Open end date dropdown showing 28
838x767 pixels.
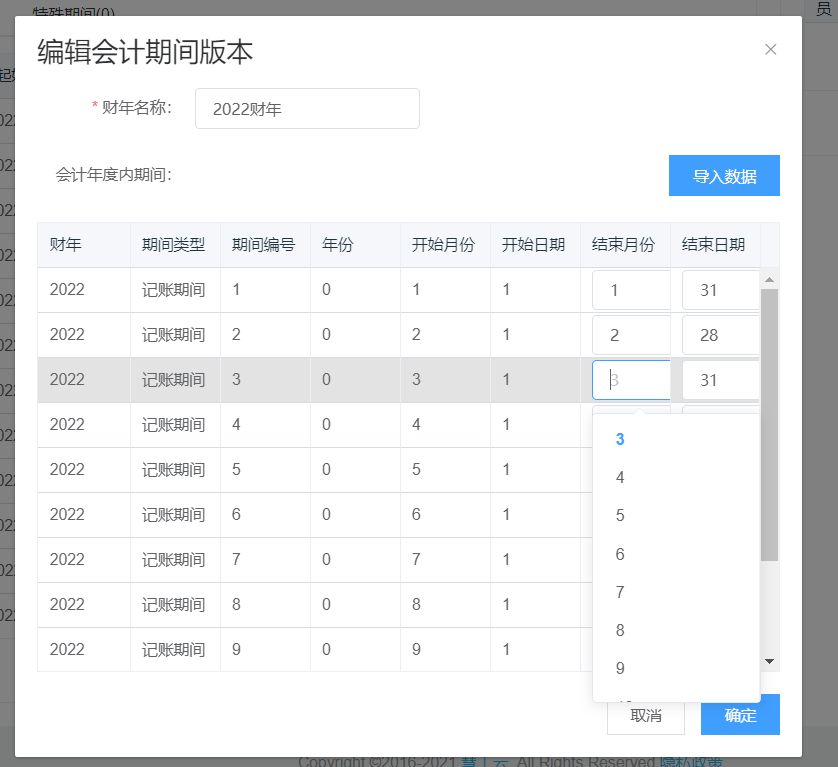[x=720, y=335]
